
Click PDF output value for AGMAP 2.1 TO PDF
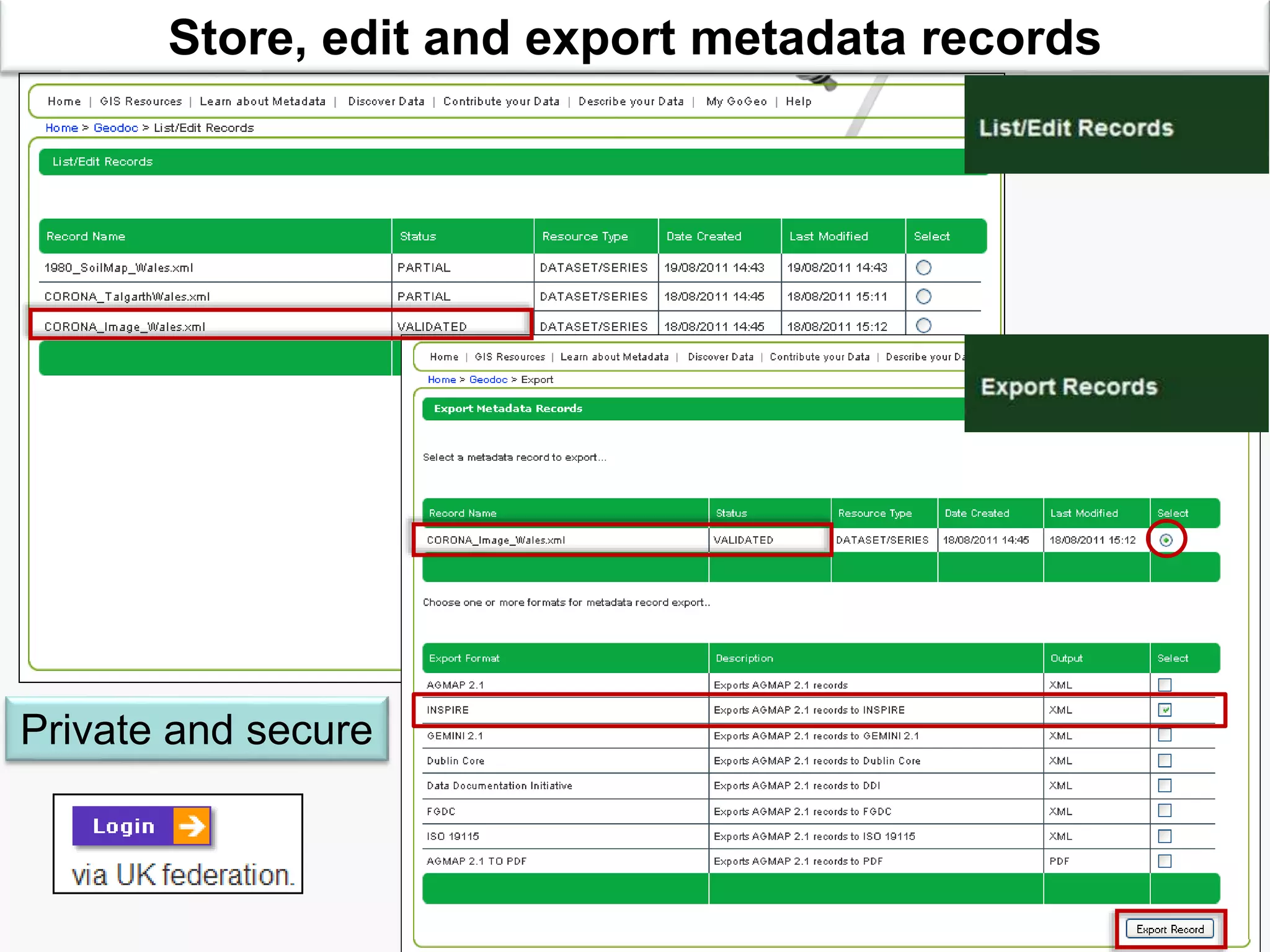click(1059, 861)
